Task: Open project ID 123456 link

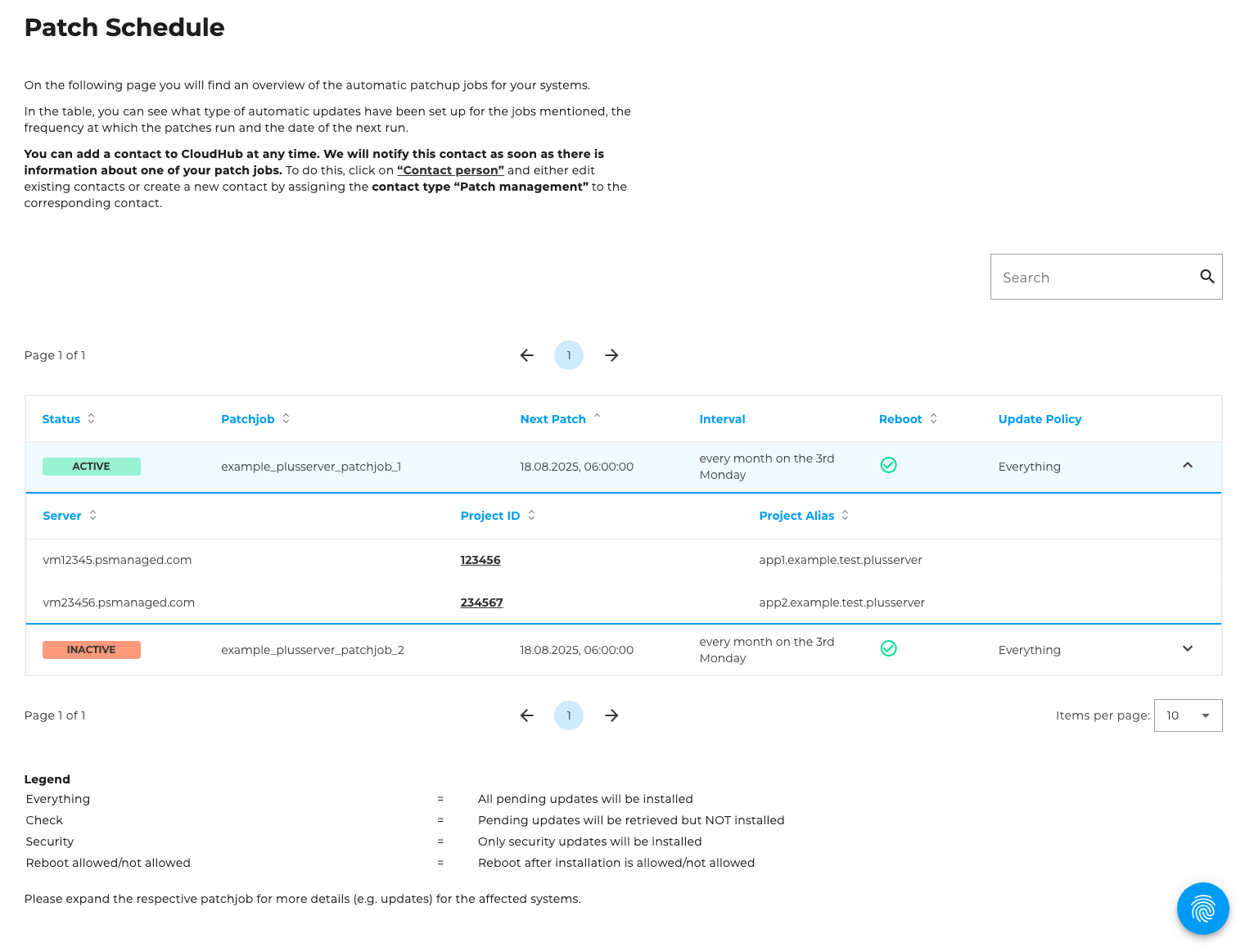Action: point(480,560)
